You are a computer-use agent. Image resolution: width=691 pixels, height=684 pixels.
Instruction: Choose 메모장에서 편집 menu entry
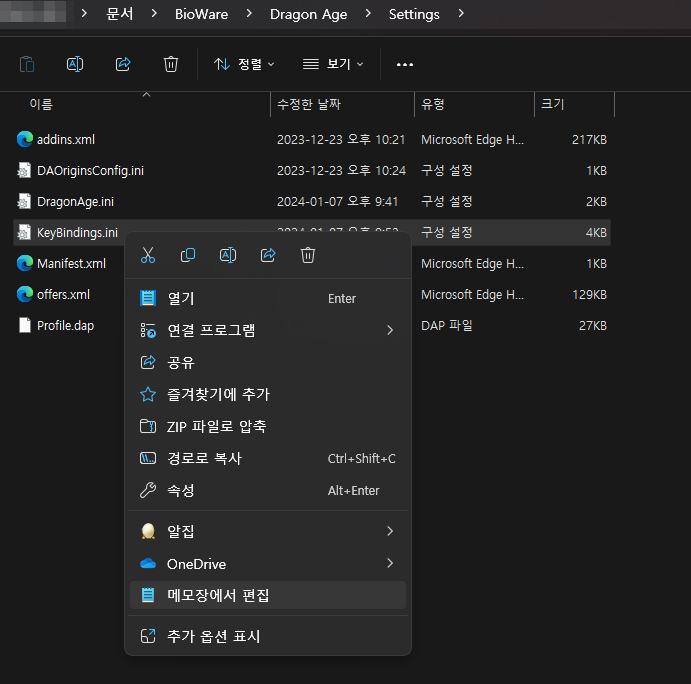tap(268, 595)
